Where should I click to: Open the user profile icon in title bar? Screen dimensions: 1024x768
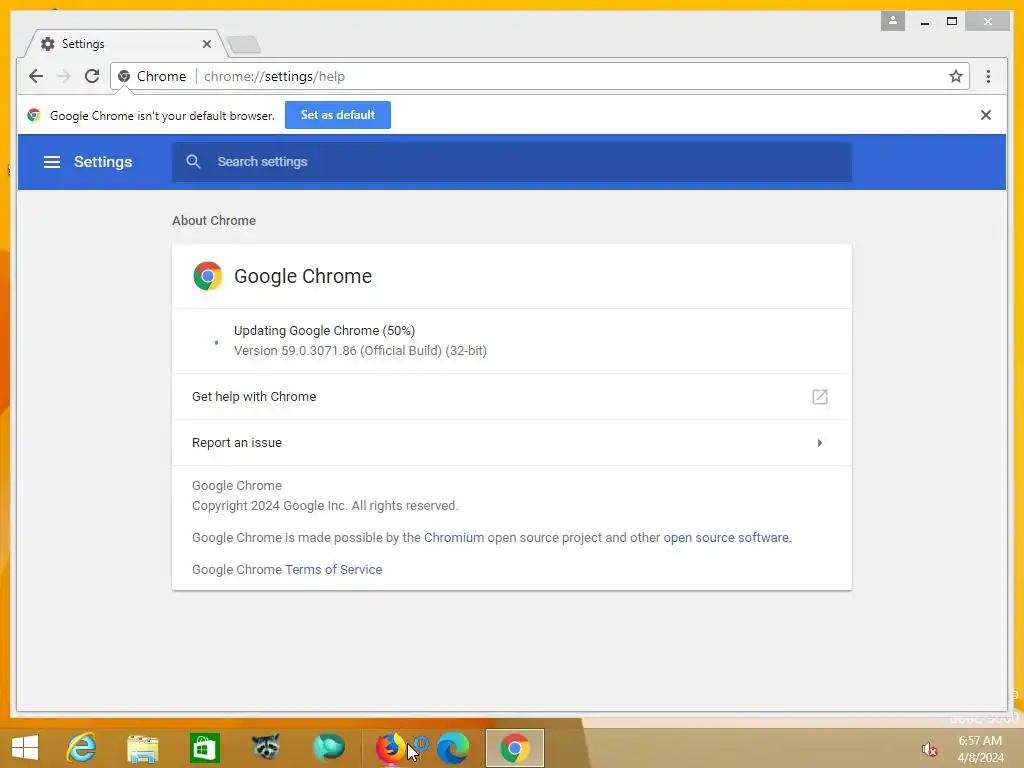click(x=892, y=21)
